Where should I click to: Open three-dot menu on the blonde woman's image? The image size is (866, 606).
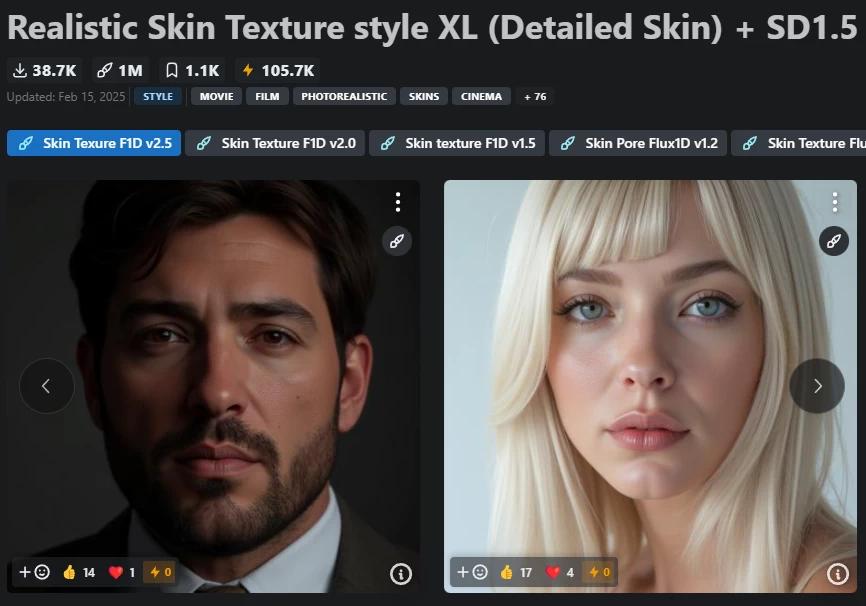tap(834, 202)
